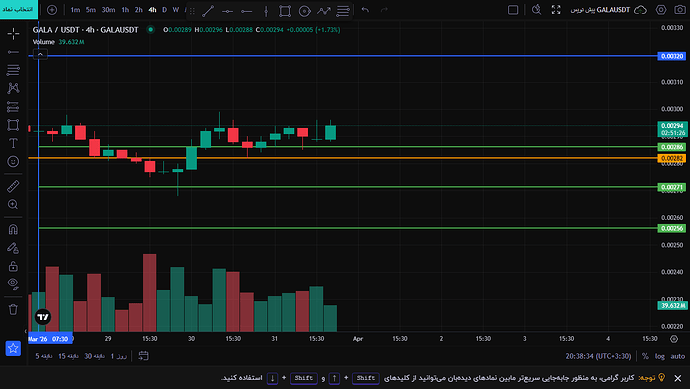
Task: Select the circle tool in floating toolbar
Action: (305, 11)
